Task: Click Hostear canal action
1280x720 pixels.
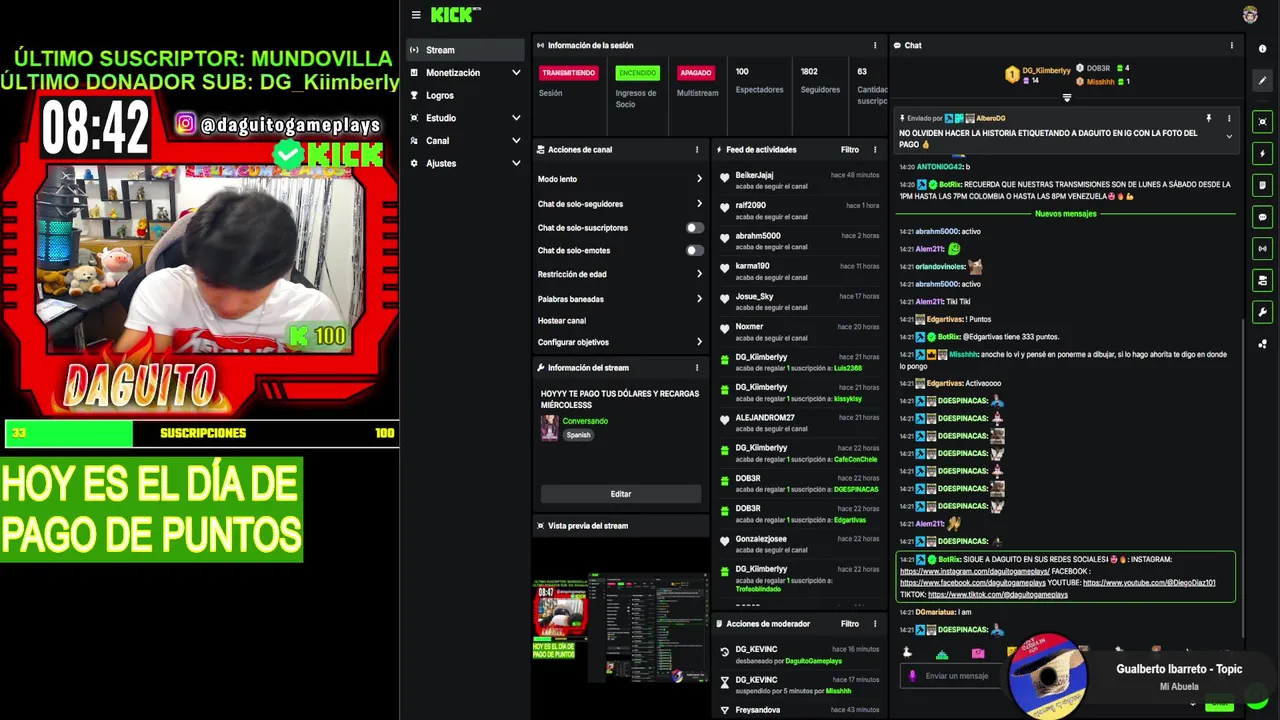Action: pos(562,321)
